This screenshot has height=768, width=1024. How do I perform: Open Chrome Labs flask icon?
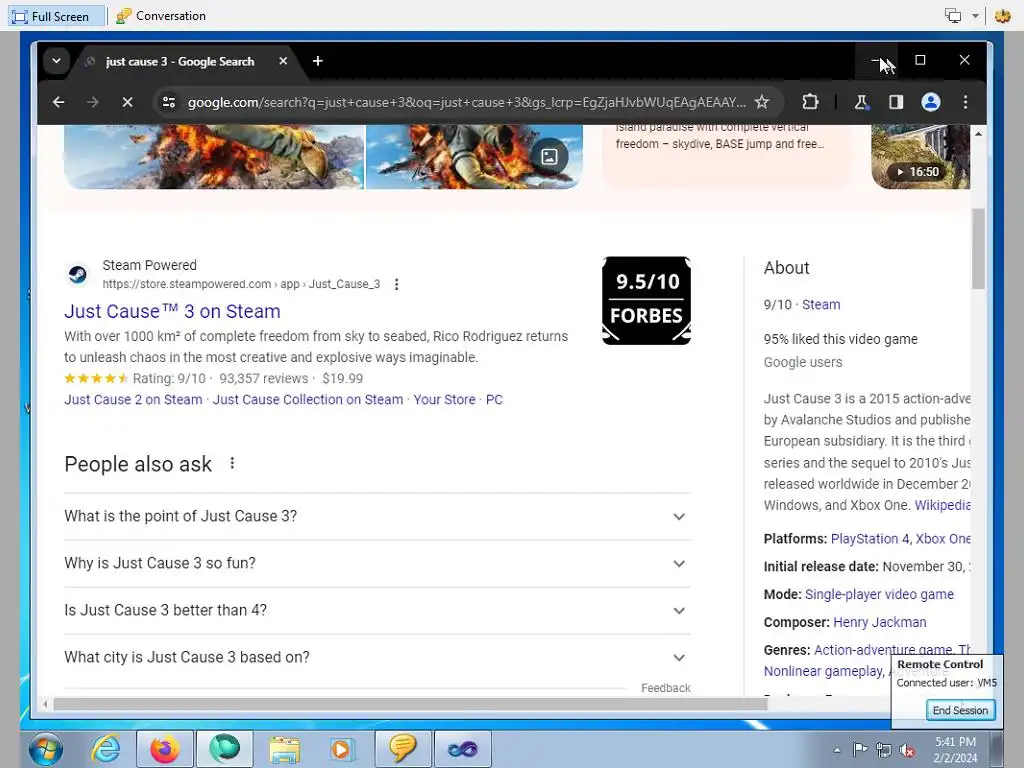[861, 102]
